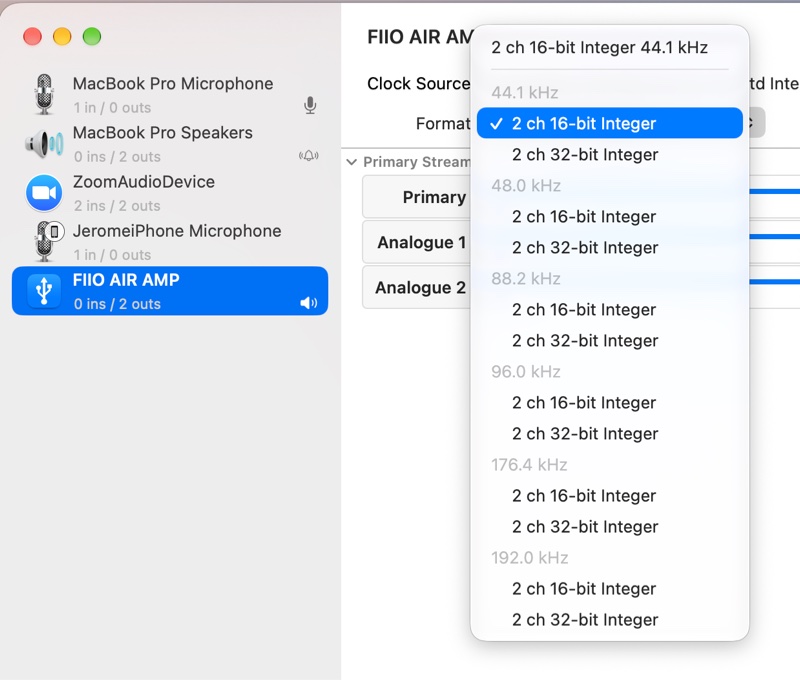The width and height of the screenshot is (800, 680).
Task: Adjust the Analogue 2 volume slider
Action: coord(774,282)
